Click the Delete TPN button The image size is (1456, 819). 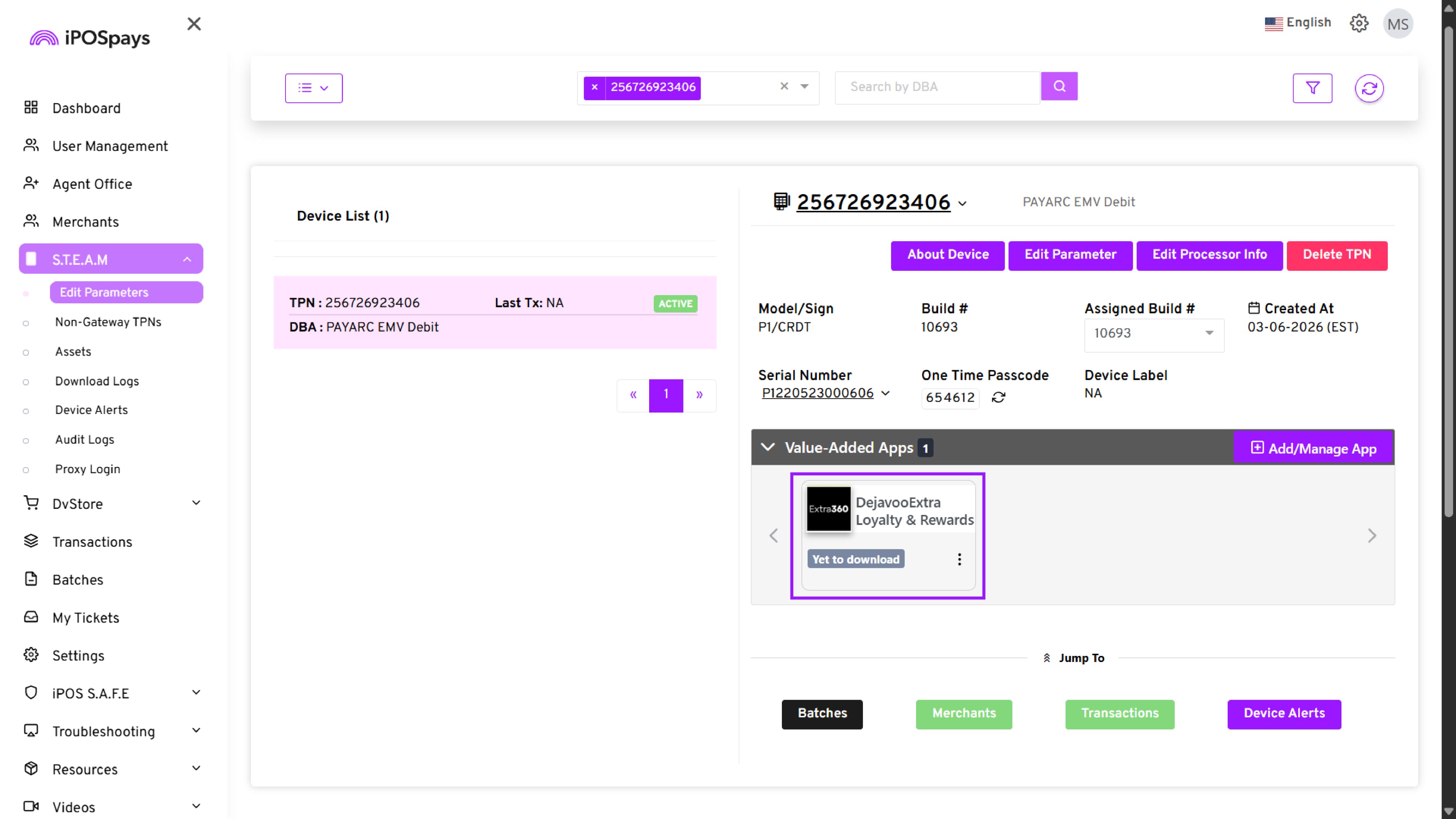point(1336,255)
